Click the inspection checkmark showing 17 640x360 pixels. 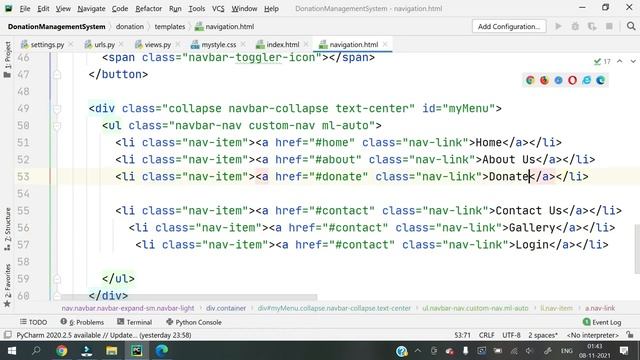(602, 61)
